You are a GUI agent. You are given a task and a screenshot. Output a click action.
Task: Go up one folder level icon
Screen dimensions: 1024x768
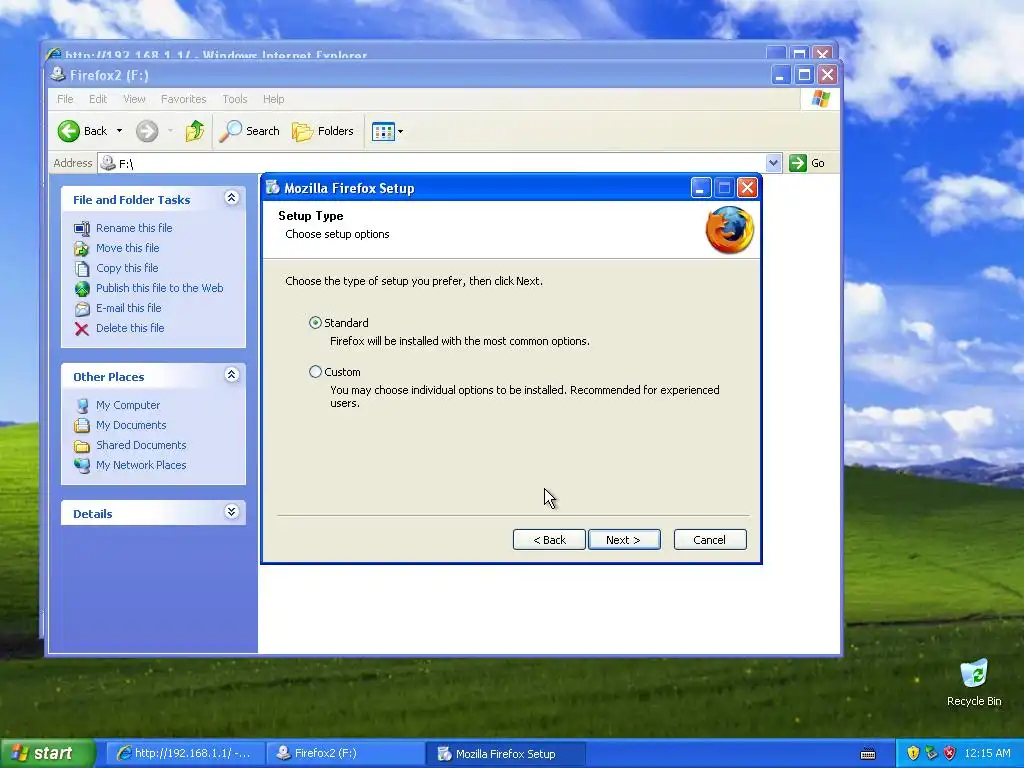[194, 131]
